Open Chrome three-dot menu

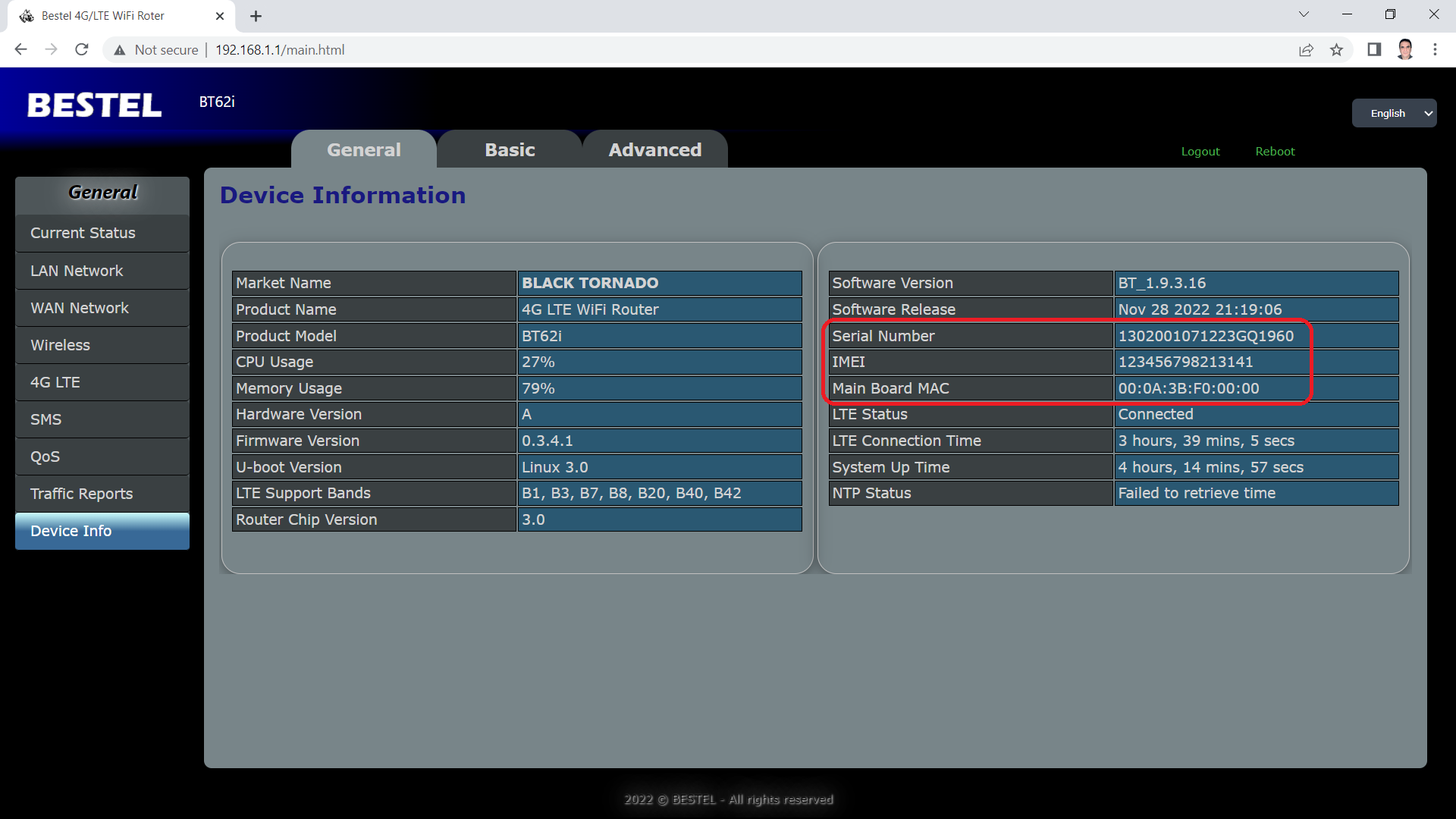click(x=1435, y=50)
